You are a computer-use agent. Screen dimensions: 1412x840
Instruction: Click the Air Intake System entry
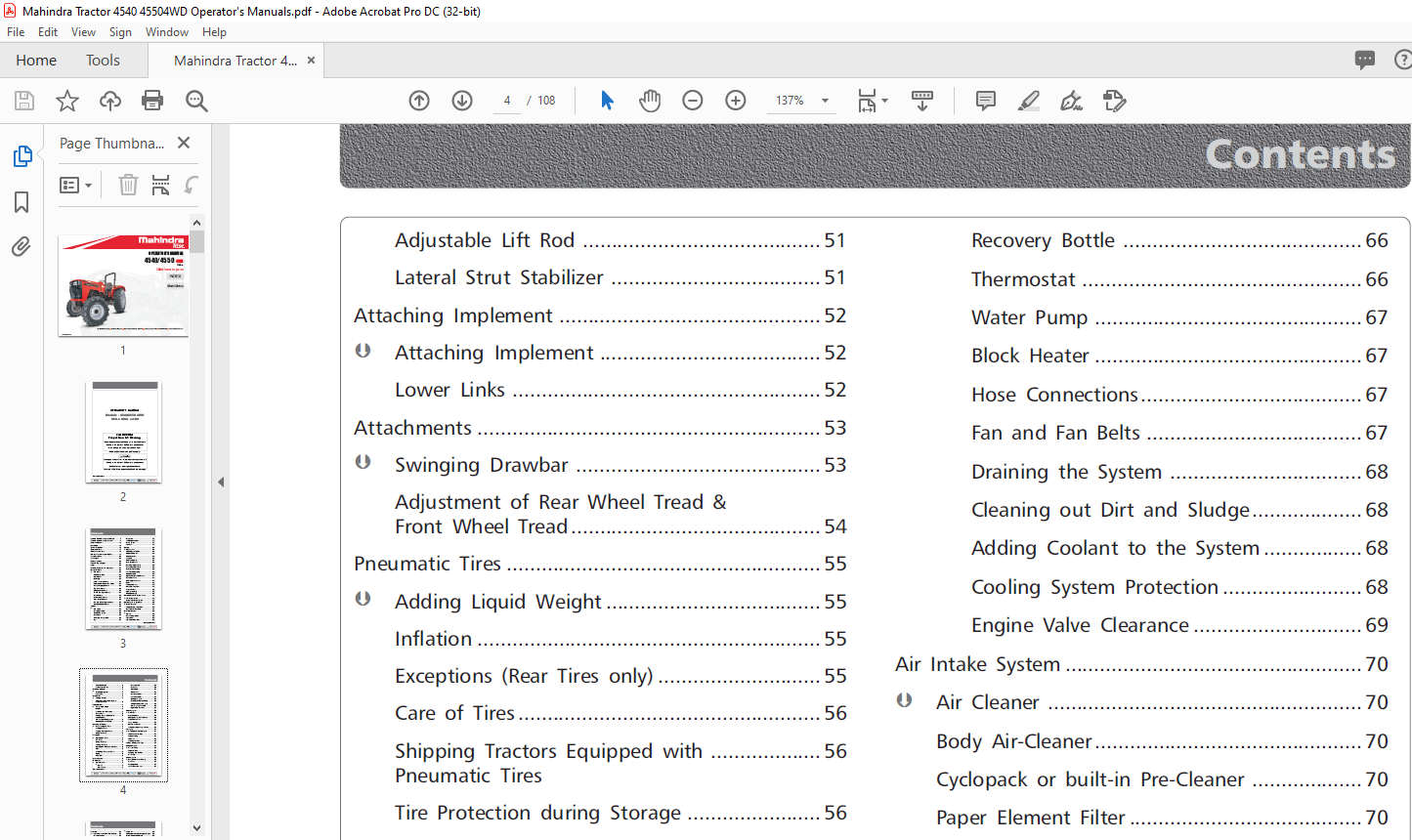[x=1141, y=664]
